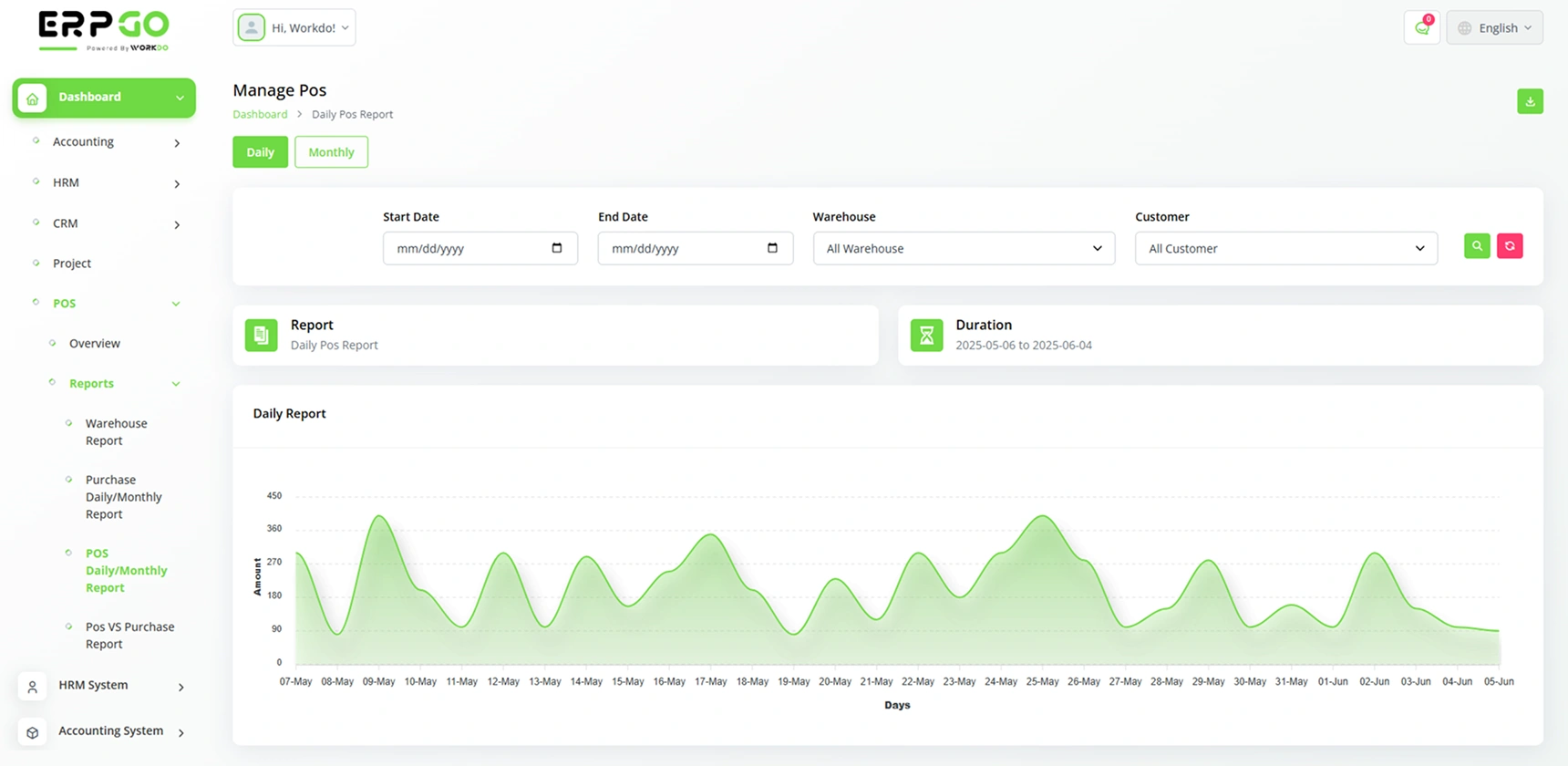The height and width of the screenshot is (766, 1568).
Task: Click the End Date input field
Action: 696,248
